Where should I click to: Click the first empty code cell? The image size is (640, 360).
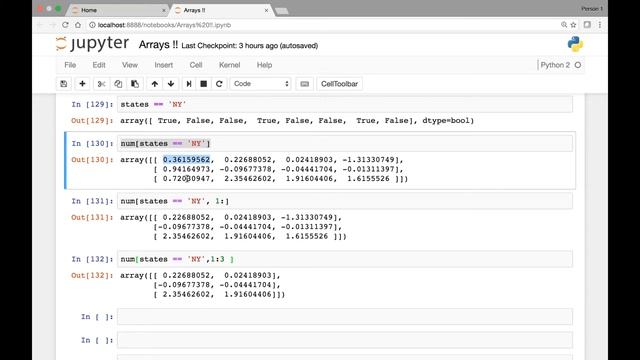pos(345,317)
